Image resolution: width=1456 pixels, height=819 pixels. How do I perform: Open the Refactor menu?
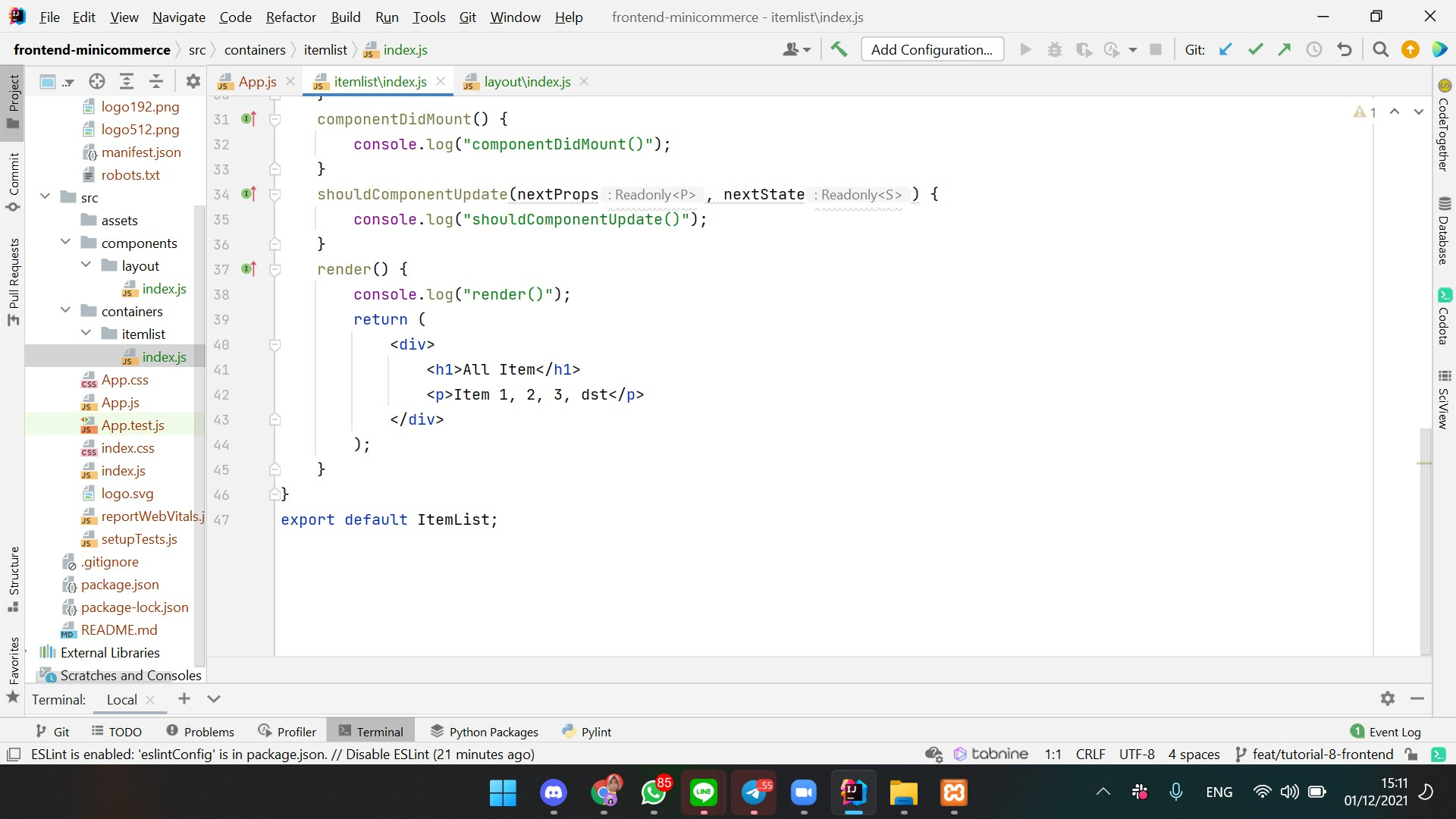(x=290, y=17)
